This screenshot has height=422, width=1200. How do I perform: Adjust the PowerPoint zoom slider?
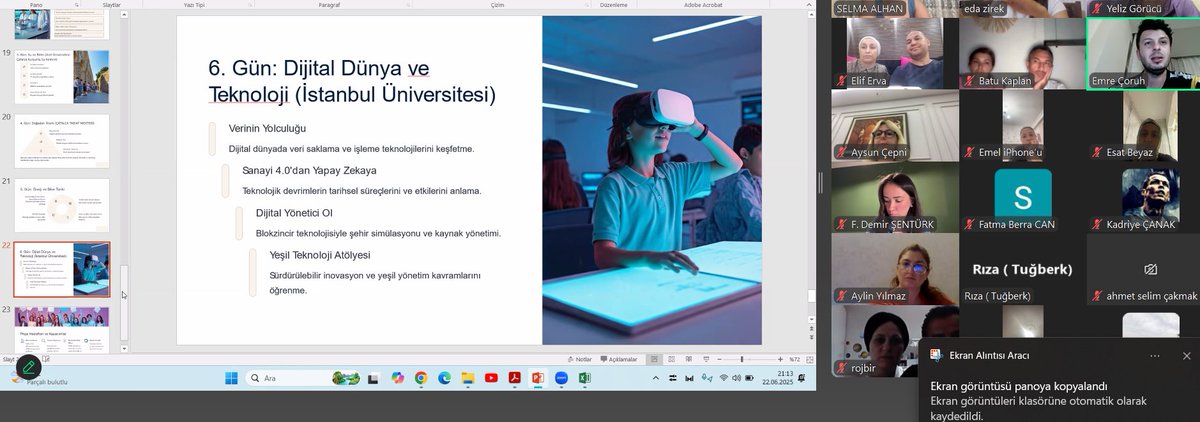[741, 359]
